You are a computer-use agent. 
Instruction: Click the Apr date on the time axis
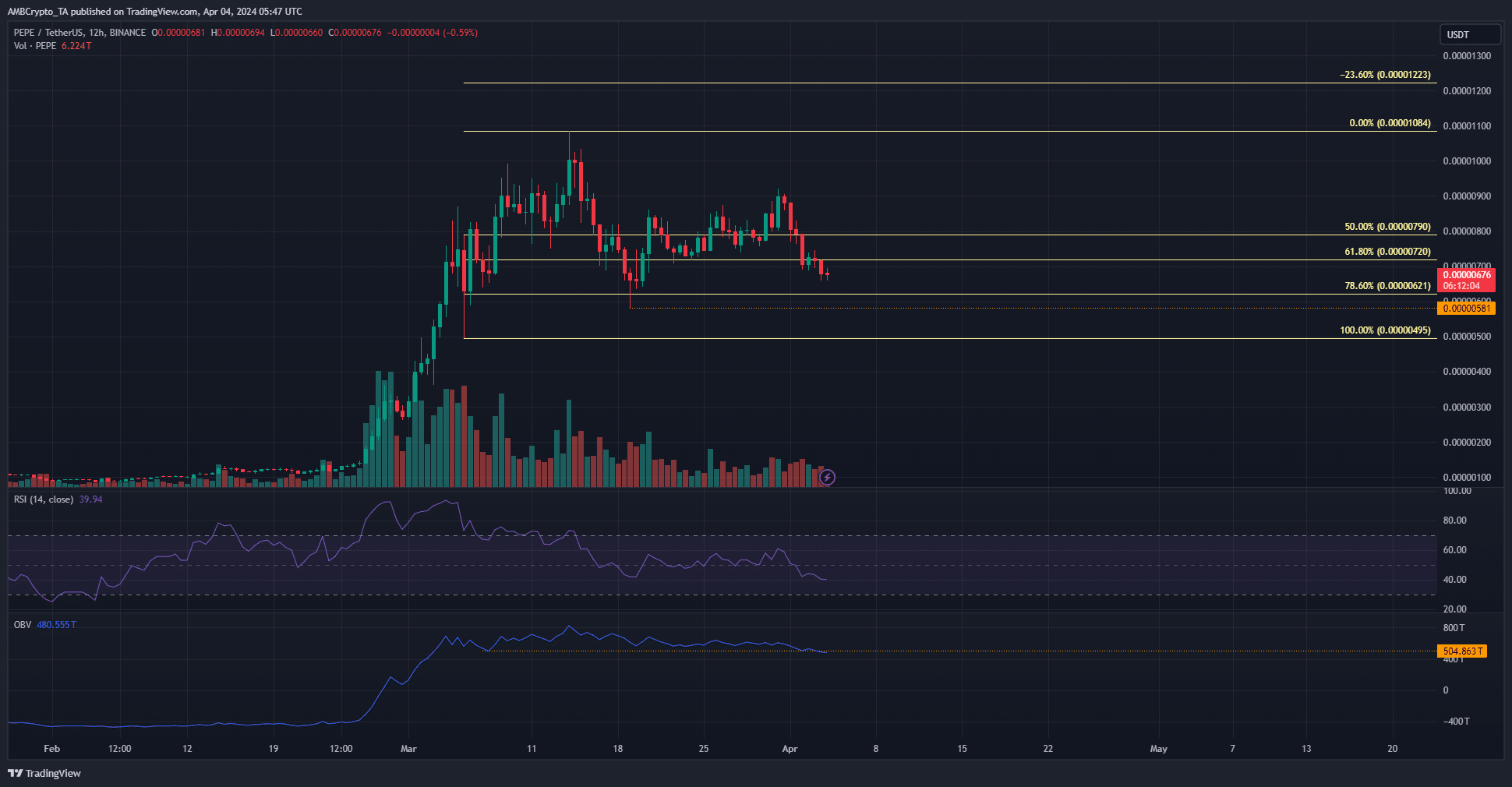[x=790, y=749]
